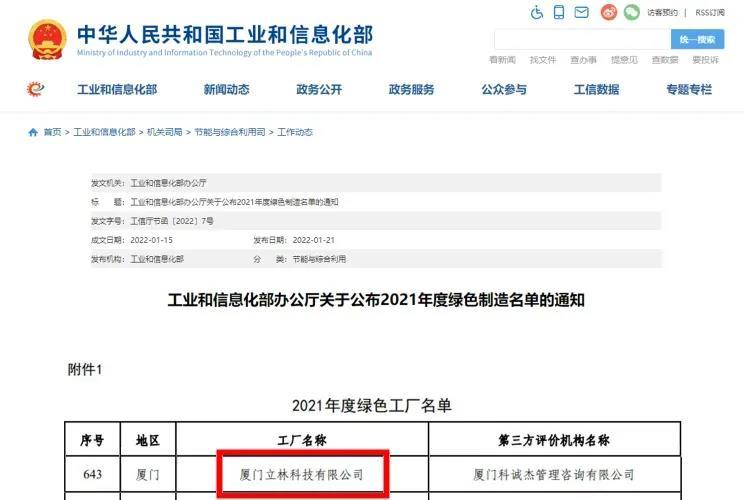Click the 序号 table header

[92, 440]
